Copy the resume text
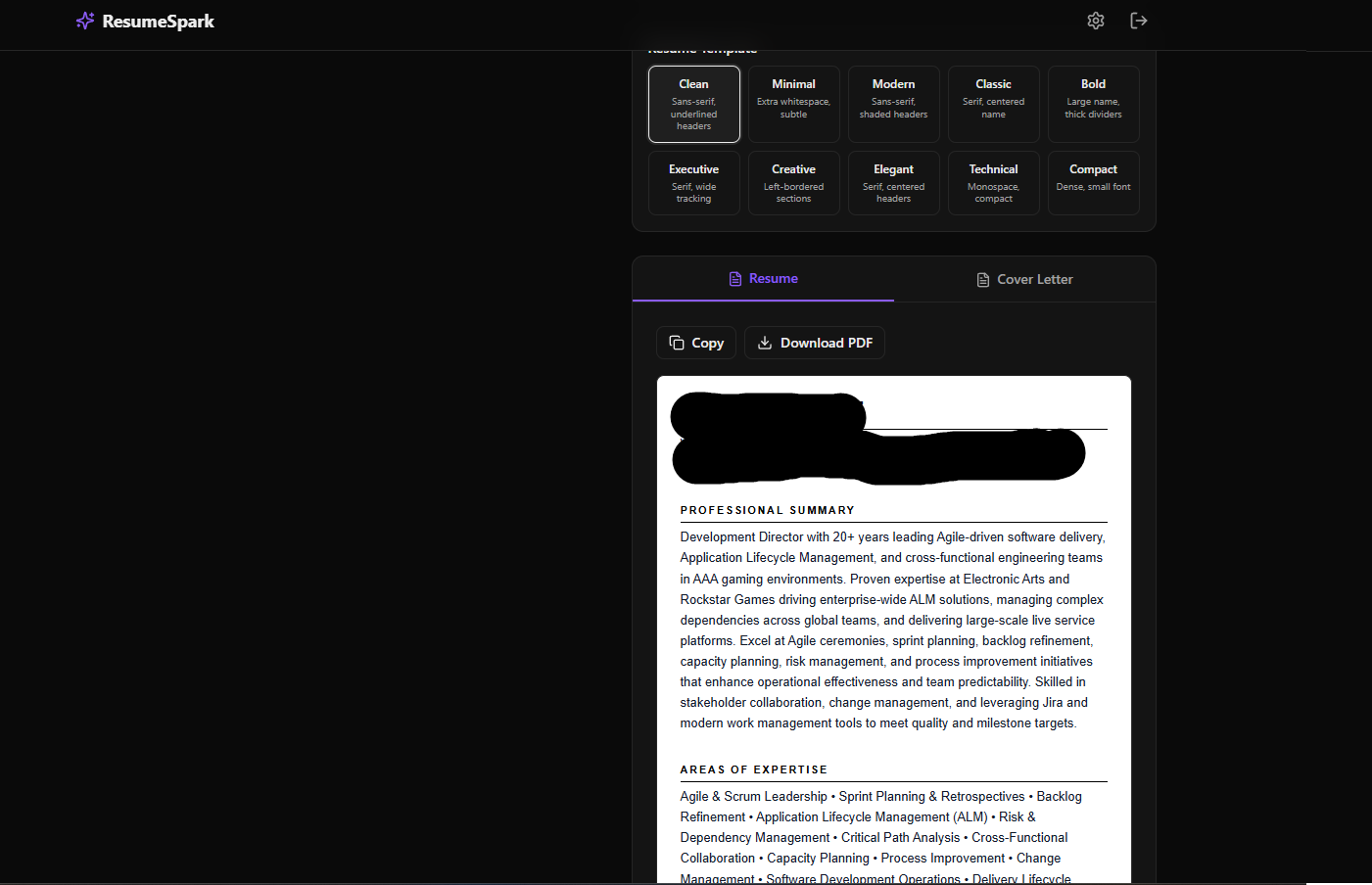This screenshot has width=1372, height=885. (696, 343)
